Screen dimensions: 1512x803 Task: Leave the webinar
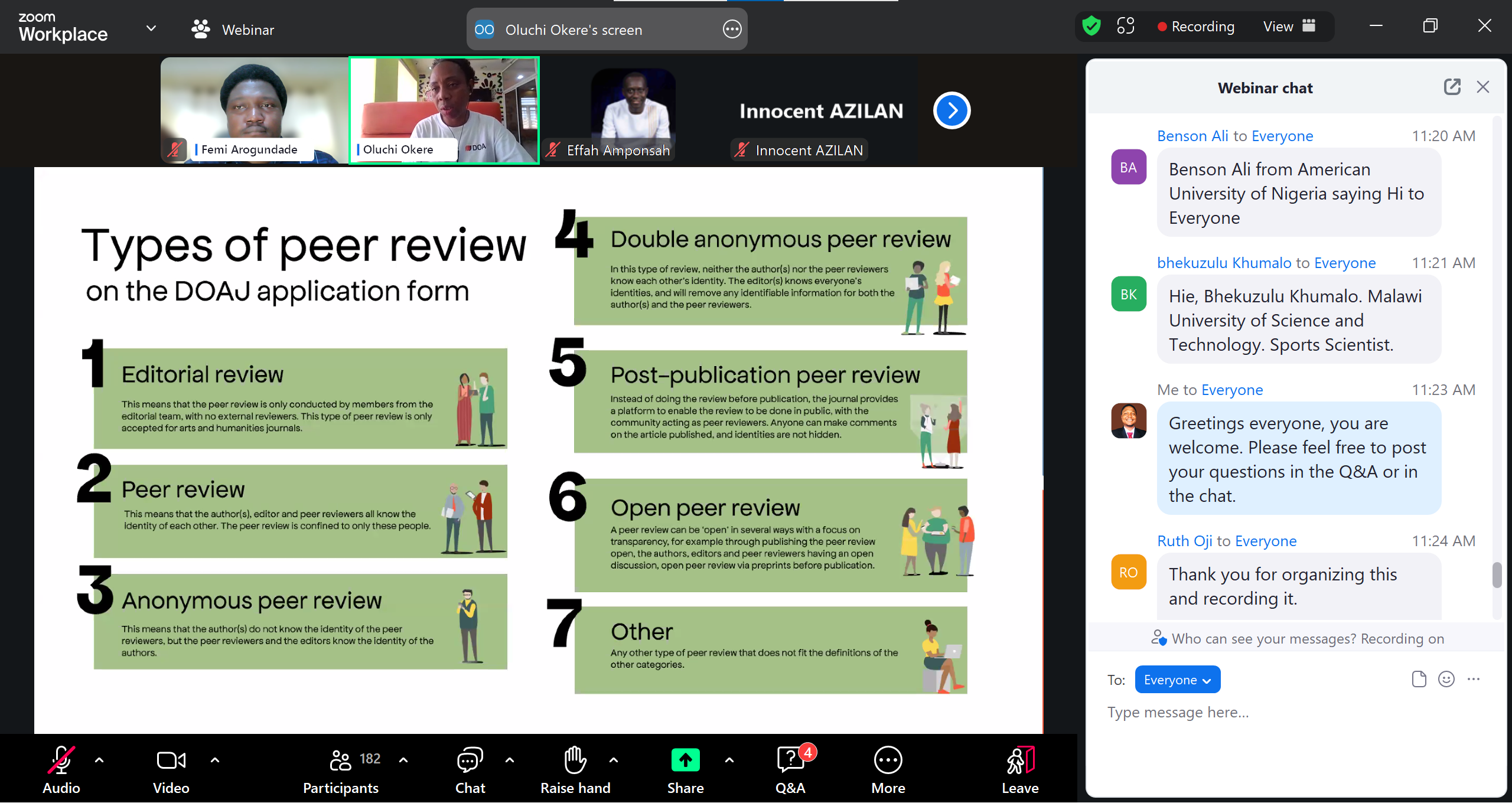[1020, 771]
